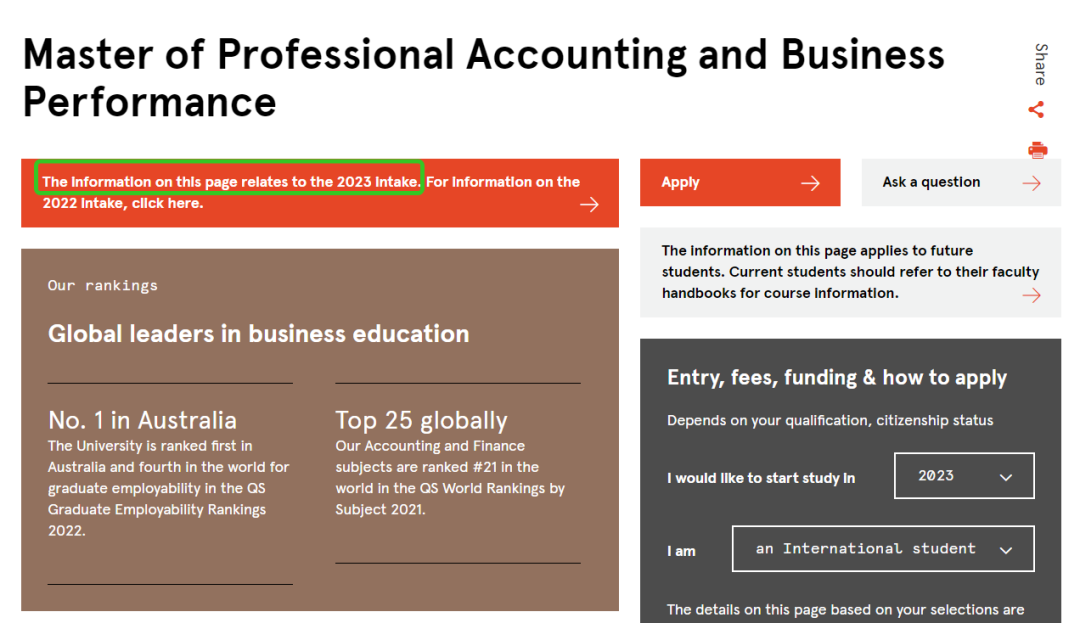The height and width of the screenshot is (623, 1080).
Task: Expand the start year chevron next to 2023
Action: coord(1006,477)
